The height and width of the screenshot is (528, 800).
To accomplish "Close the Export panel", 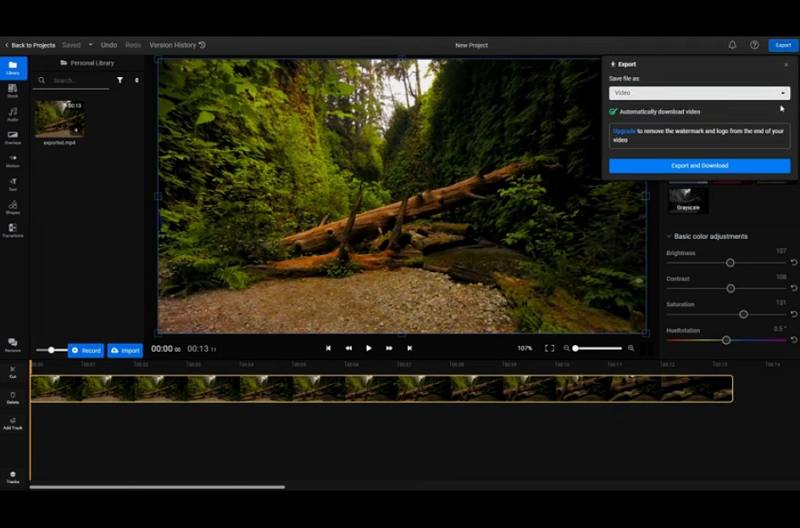I will point(786,65).
